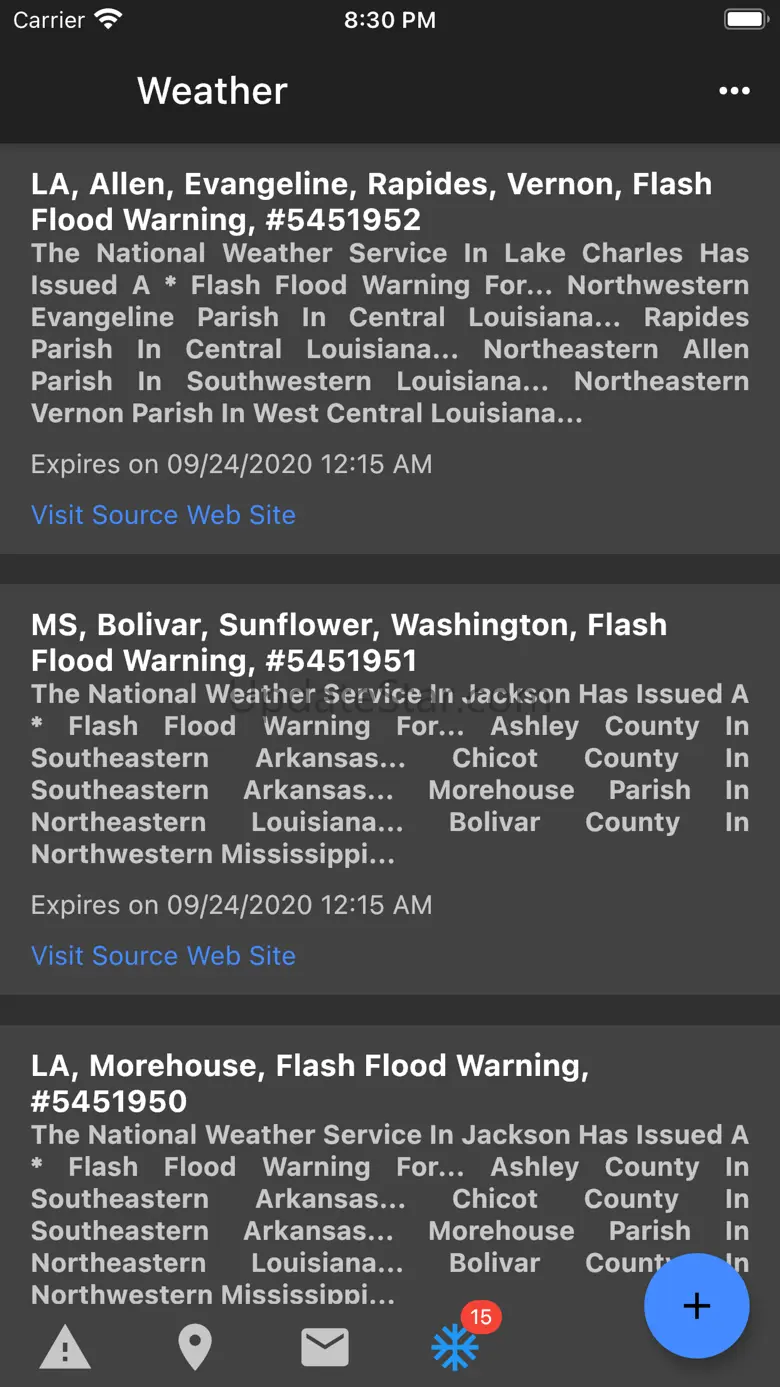Open the envelope messages tab
The width and height of the screenshot is (780, 1387).
click(325, 1347)
